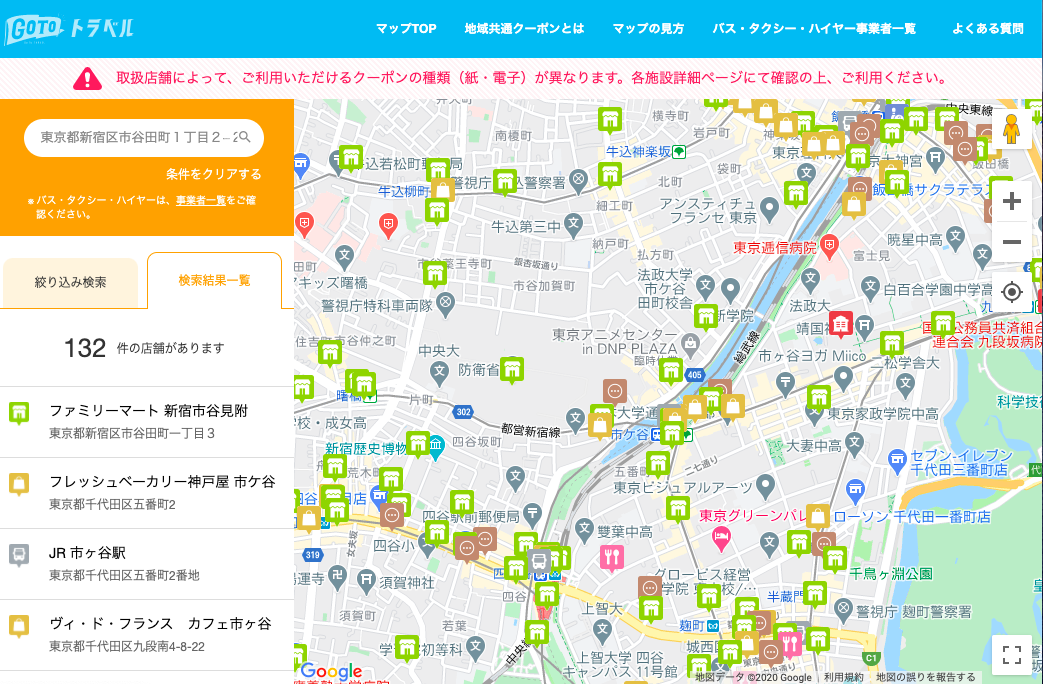
Task: Click the magnifier search icon
Action: coord(244,137)
